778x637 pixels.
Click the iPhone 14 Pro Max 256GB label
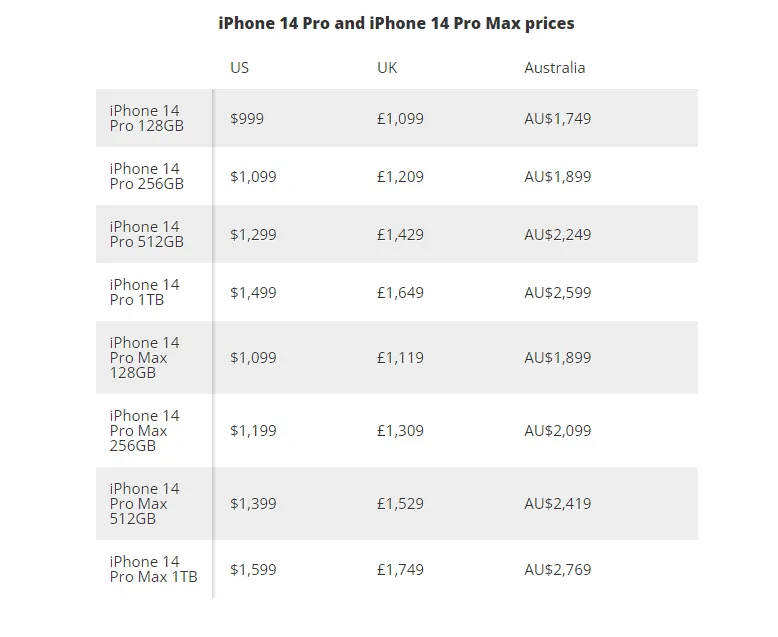pyautogui.click(x=144, y=431)
